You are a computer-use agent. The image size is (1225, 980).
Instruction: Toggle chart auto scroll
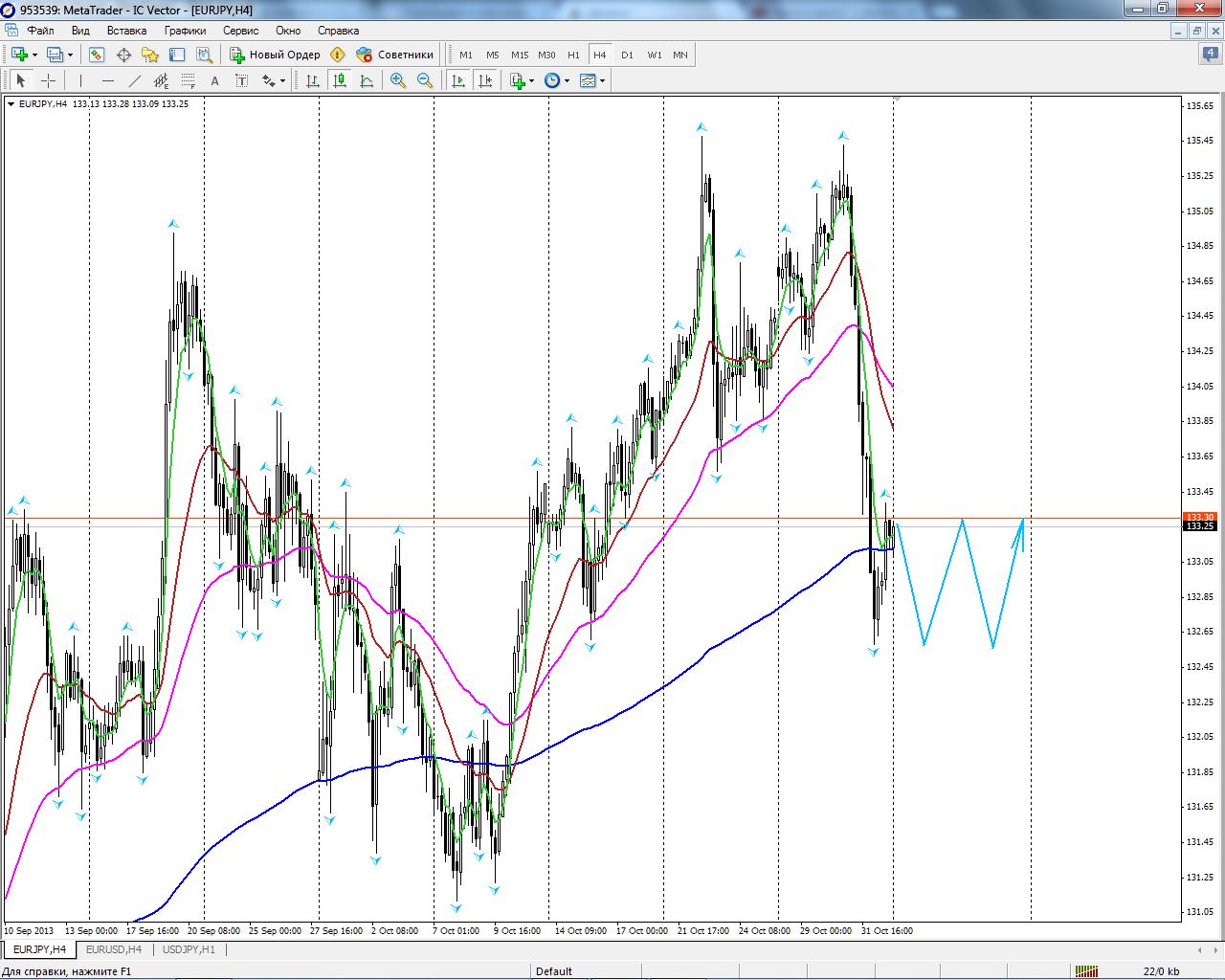click(458, 81)
